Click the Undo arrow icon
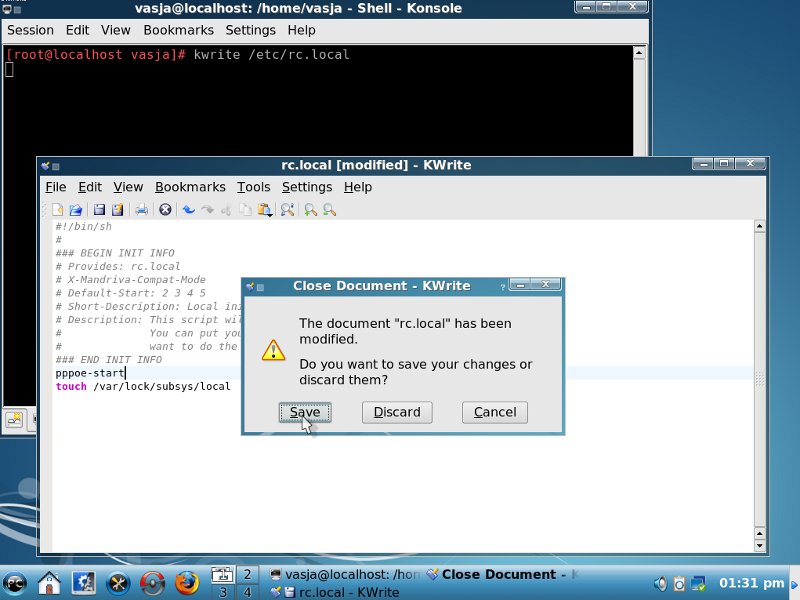This screenshot has width=800, height=600. tap(188, 210)
